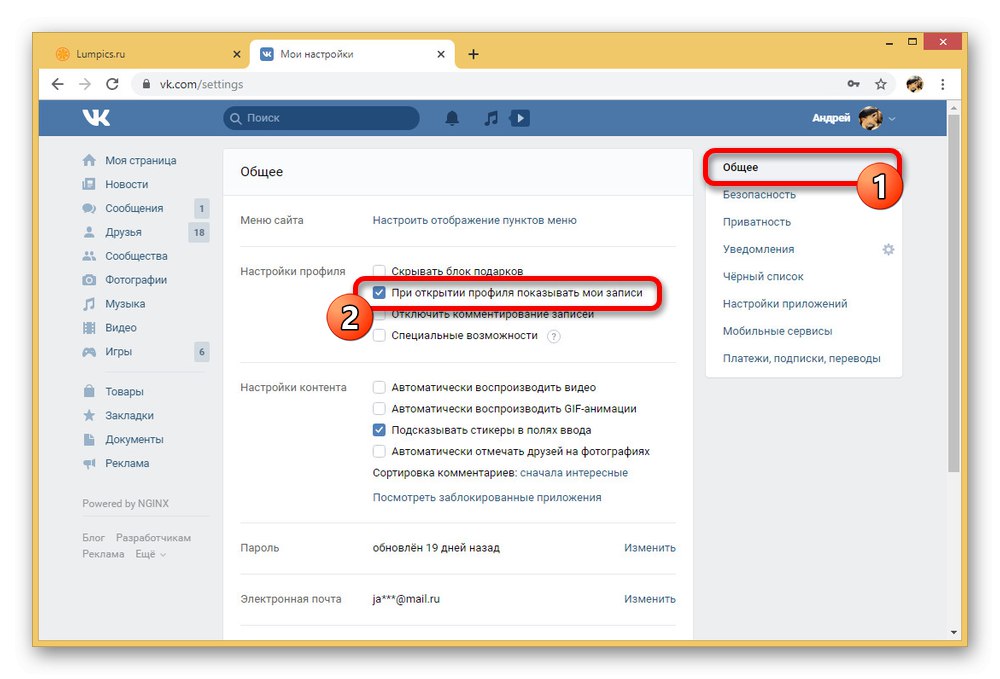
Task: Bookmark page with the star icon
Action: (x=881, y=84)
